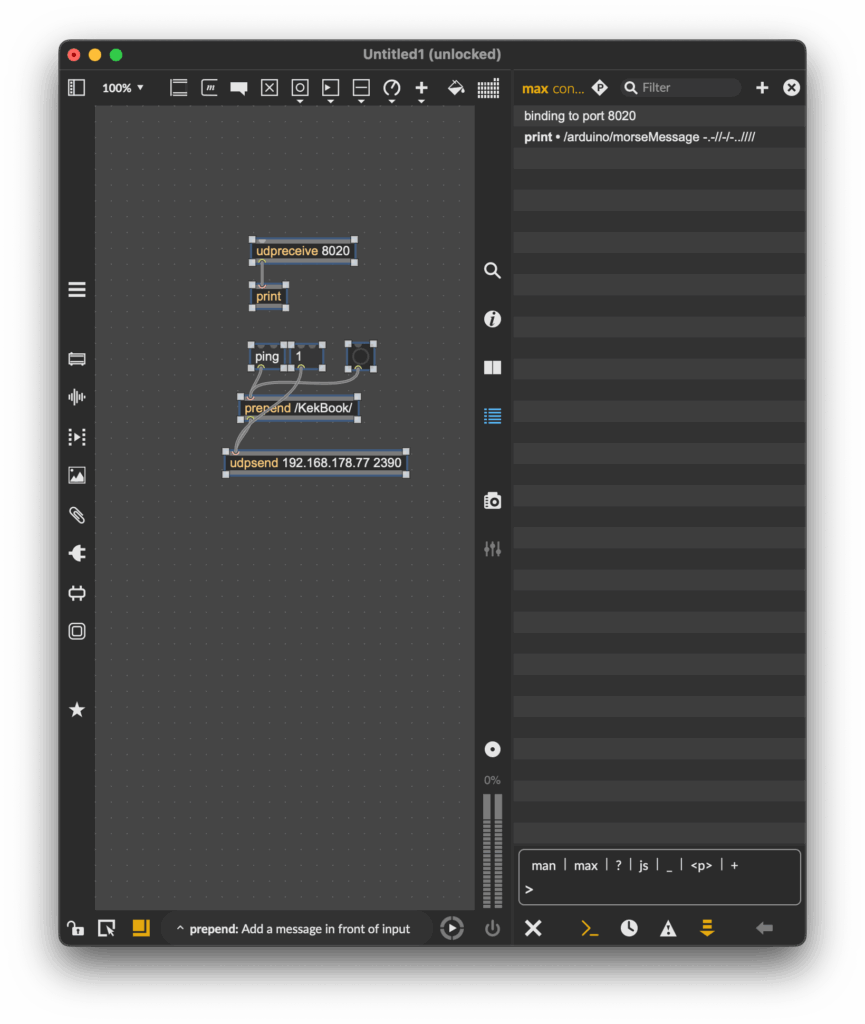Expand the number box toolbar arrow
Screen dimensions: 865x1024
330,102
